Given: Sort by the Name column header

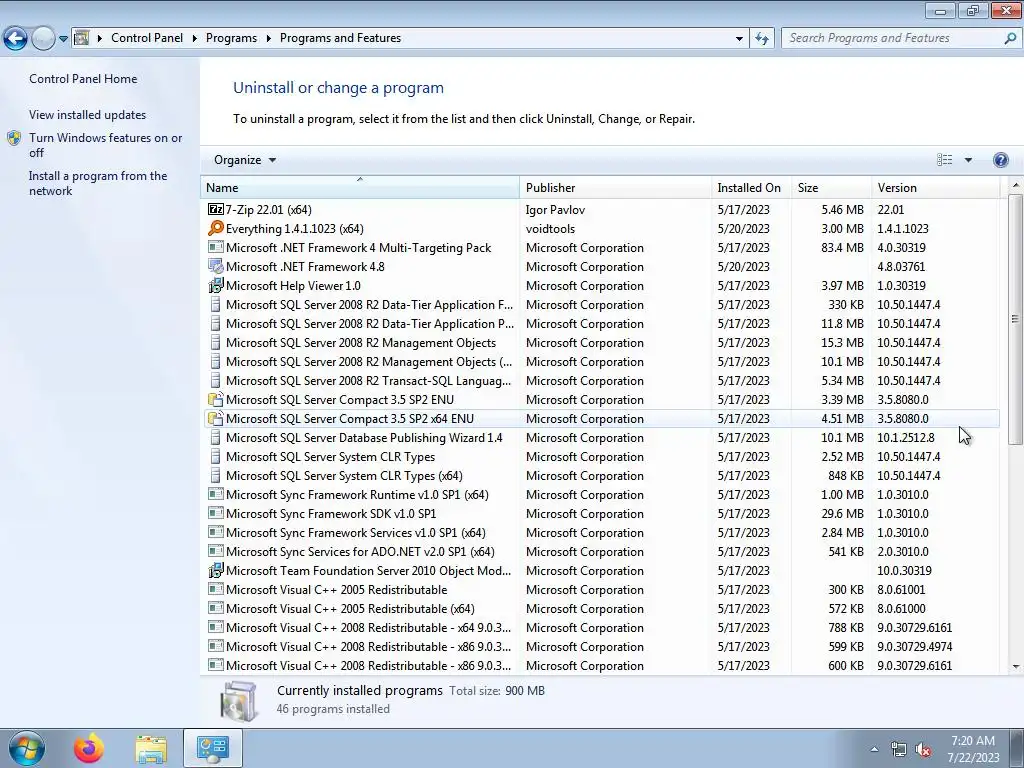Looking at the screenshot, I should pos(359,187).
